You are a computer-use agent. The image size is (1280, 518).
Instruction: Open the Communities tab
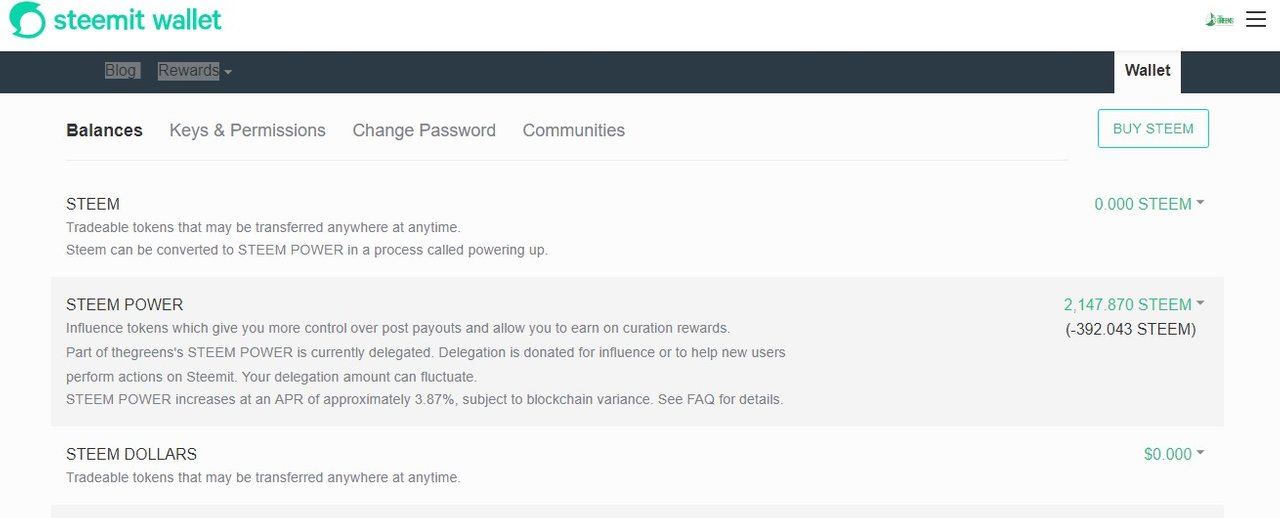pos(573,130)
